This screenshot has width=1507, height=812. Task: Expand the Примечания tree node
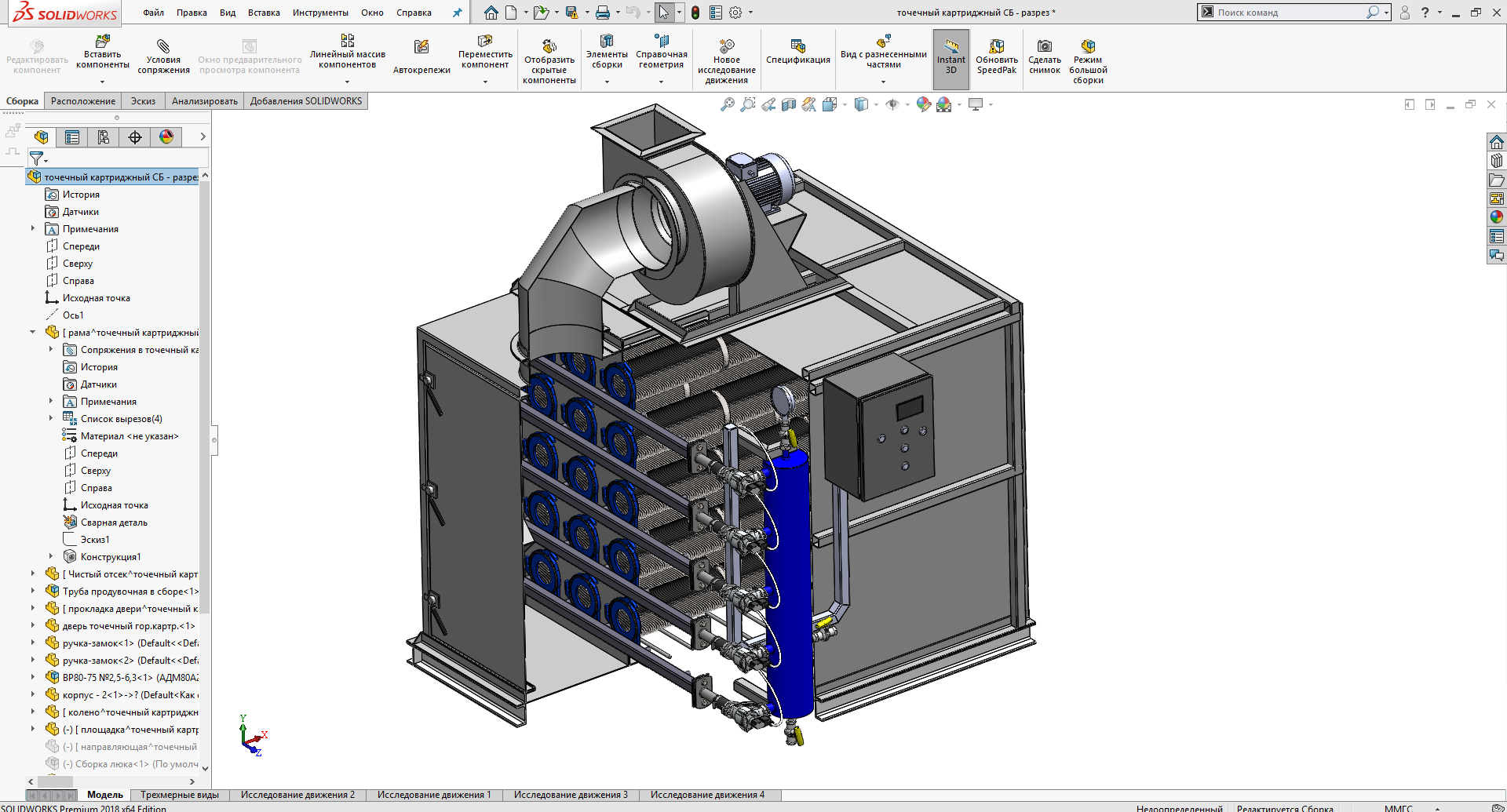point(33,229)
